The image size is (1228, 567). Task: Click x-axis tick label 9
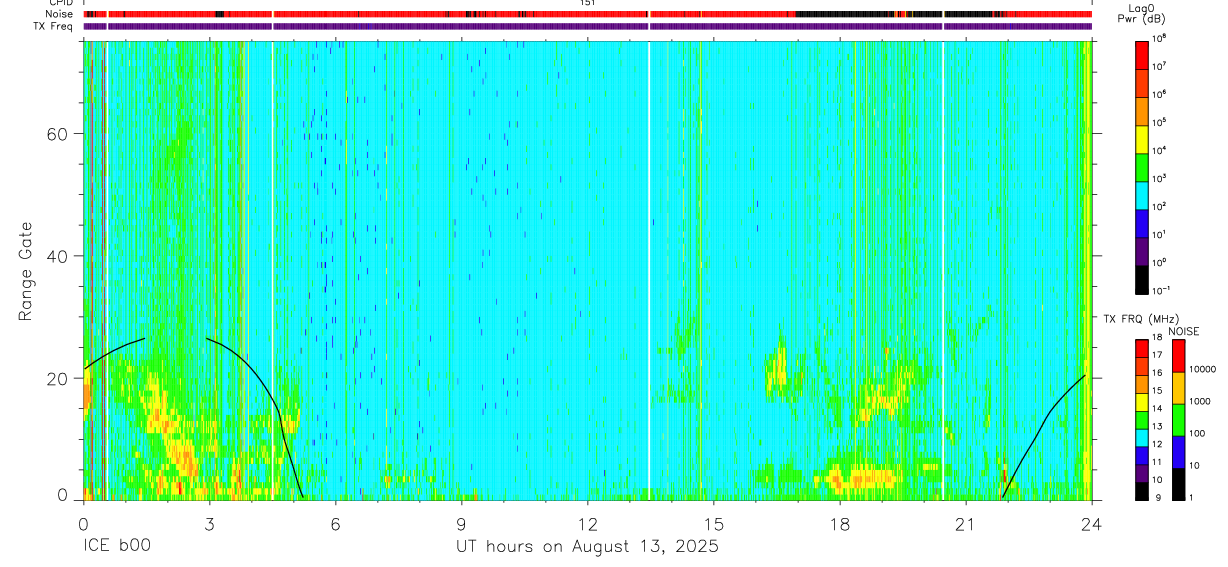tap(462, 524)
